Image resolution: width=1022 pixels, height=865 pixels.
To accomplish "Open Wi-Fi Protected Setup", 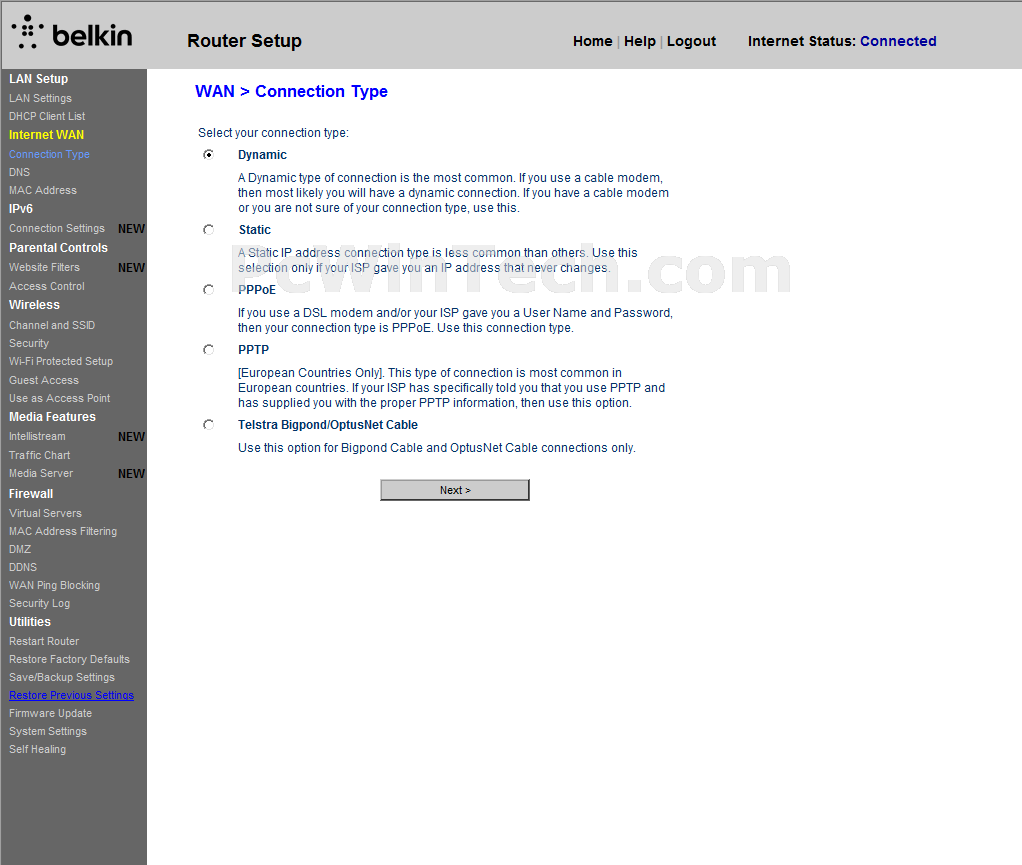I will click(61, 361).
